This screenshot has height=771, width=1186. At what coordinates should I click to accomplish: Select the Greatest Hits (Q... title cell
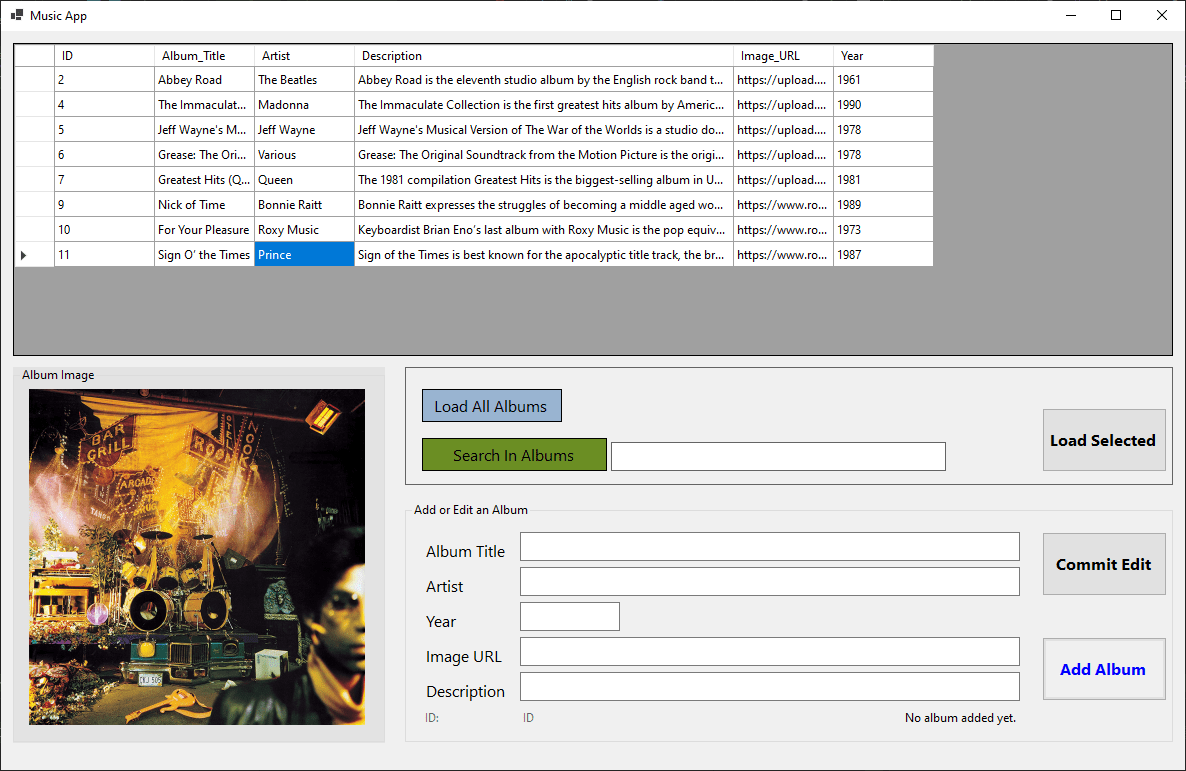[x=204, y=179]
